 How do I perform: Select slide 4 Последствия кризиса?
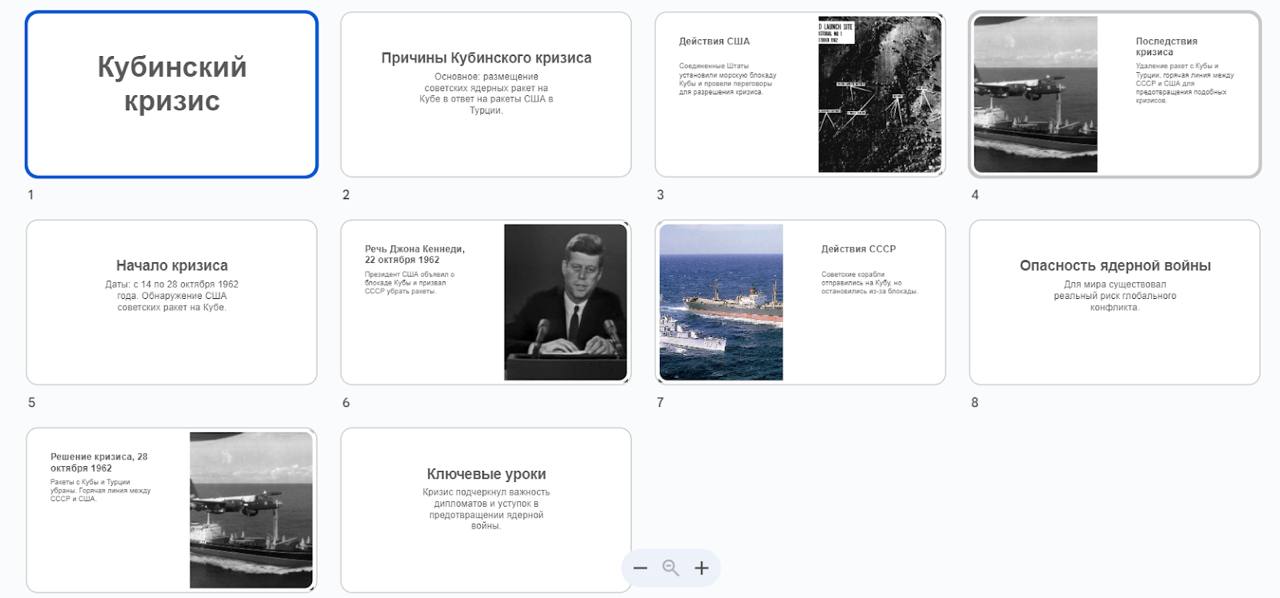(x=1115, y=94)
